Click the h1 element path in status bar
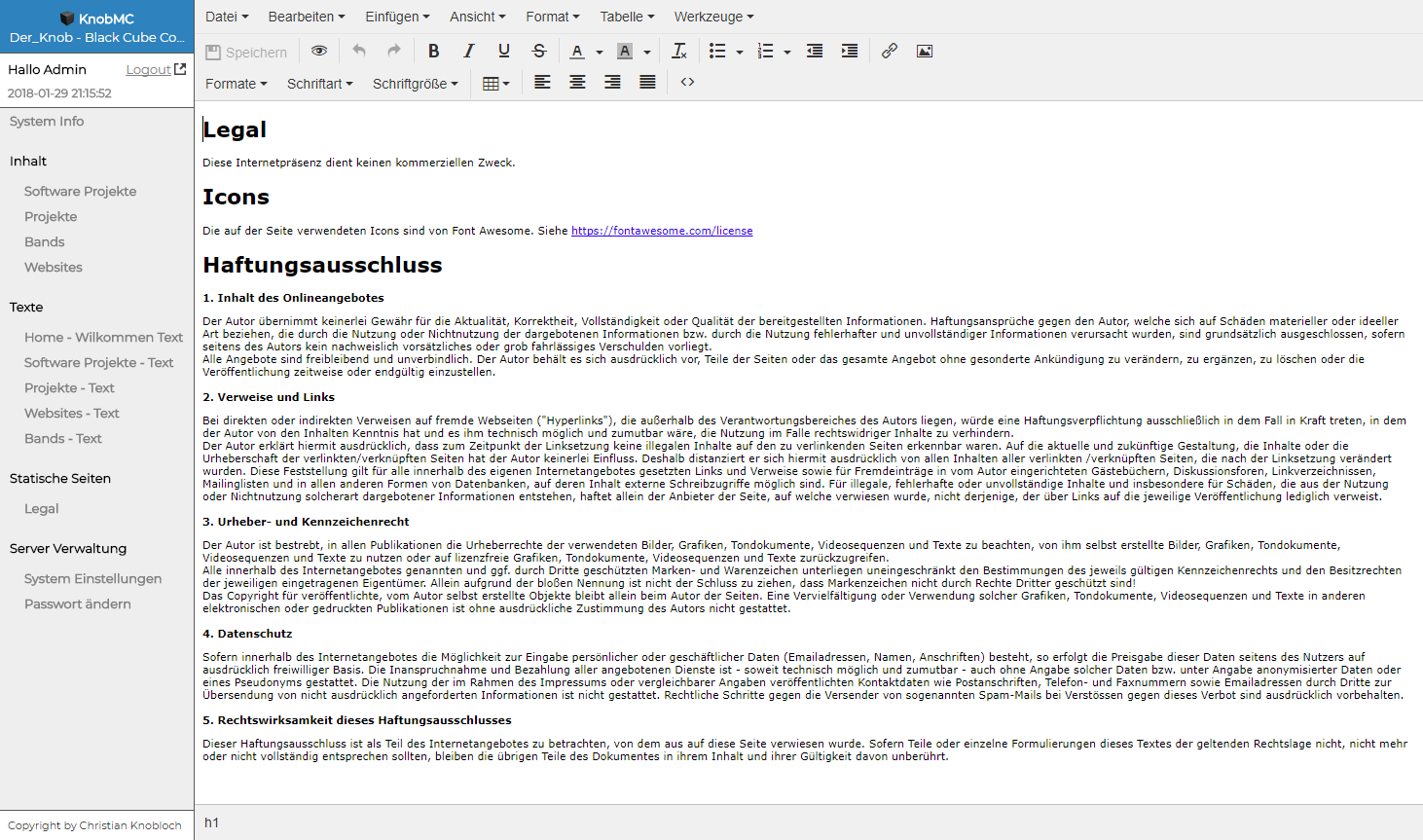Viewport: 1423px width, 840px height. [211, 822]
